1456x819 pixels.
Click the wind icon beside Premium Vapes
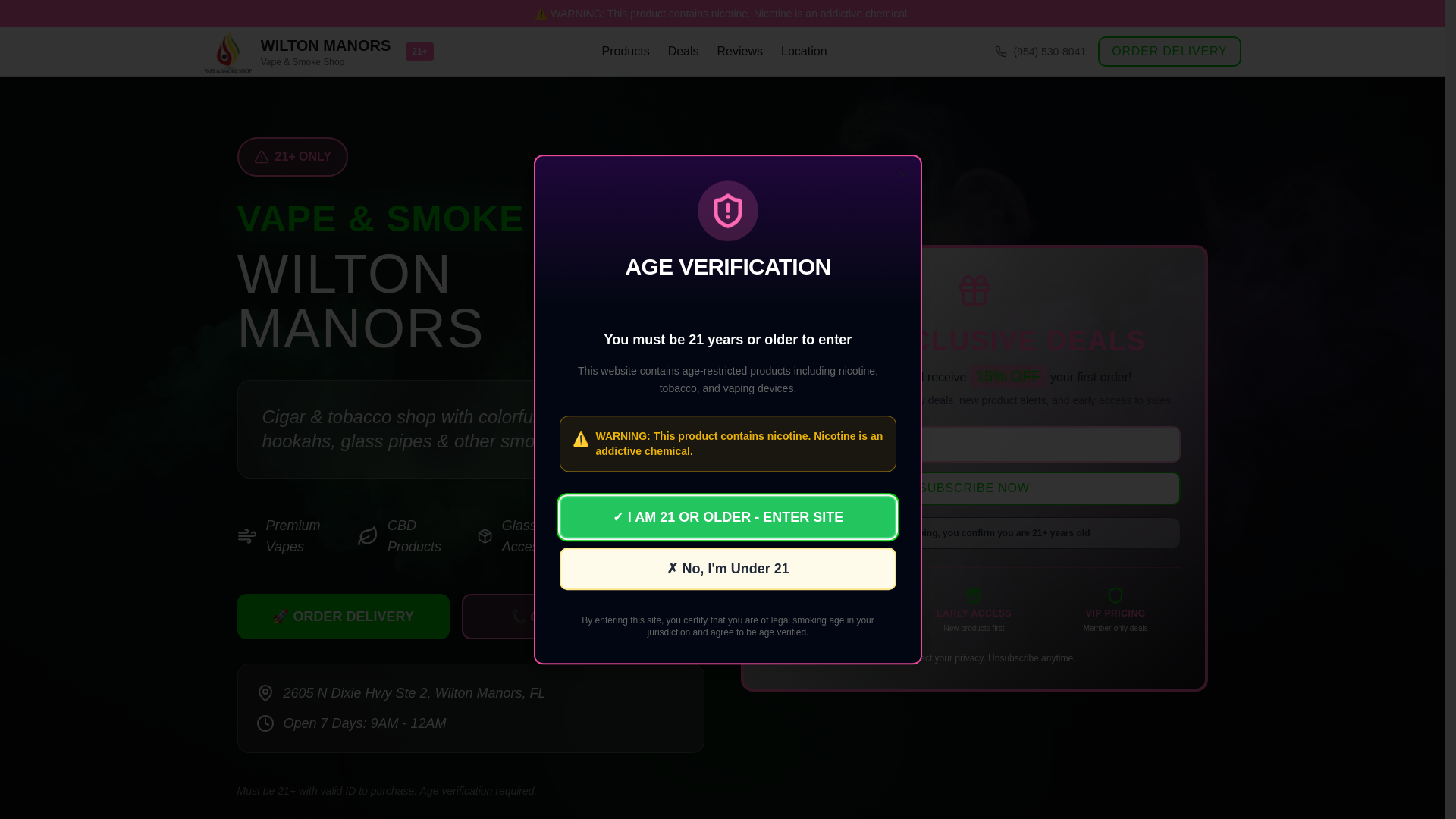tap(247, 536)
